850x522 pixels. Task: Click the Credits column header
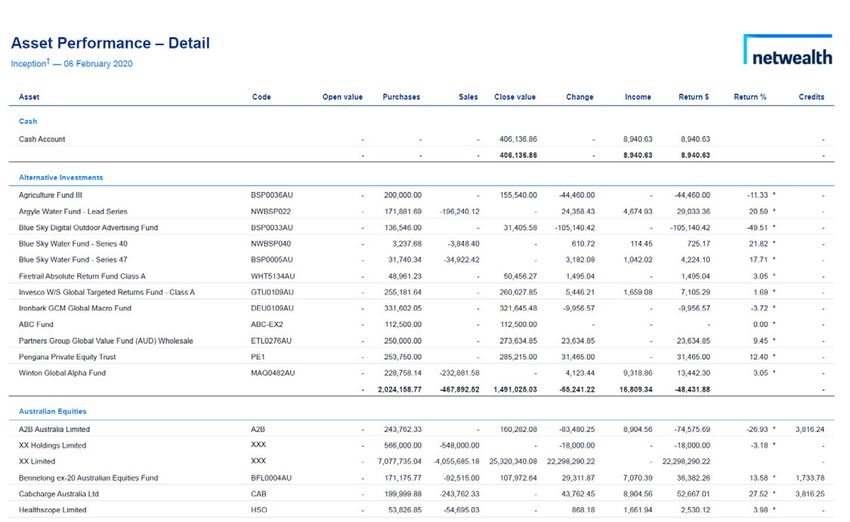click(x=811, y=97)
